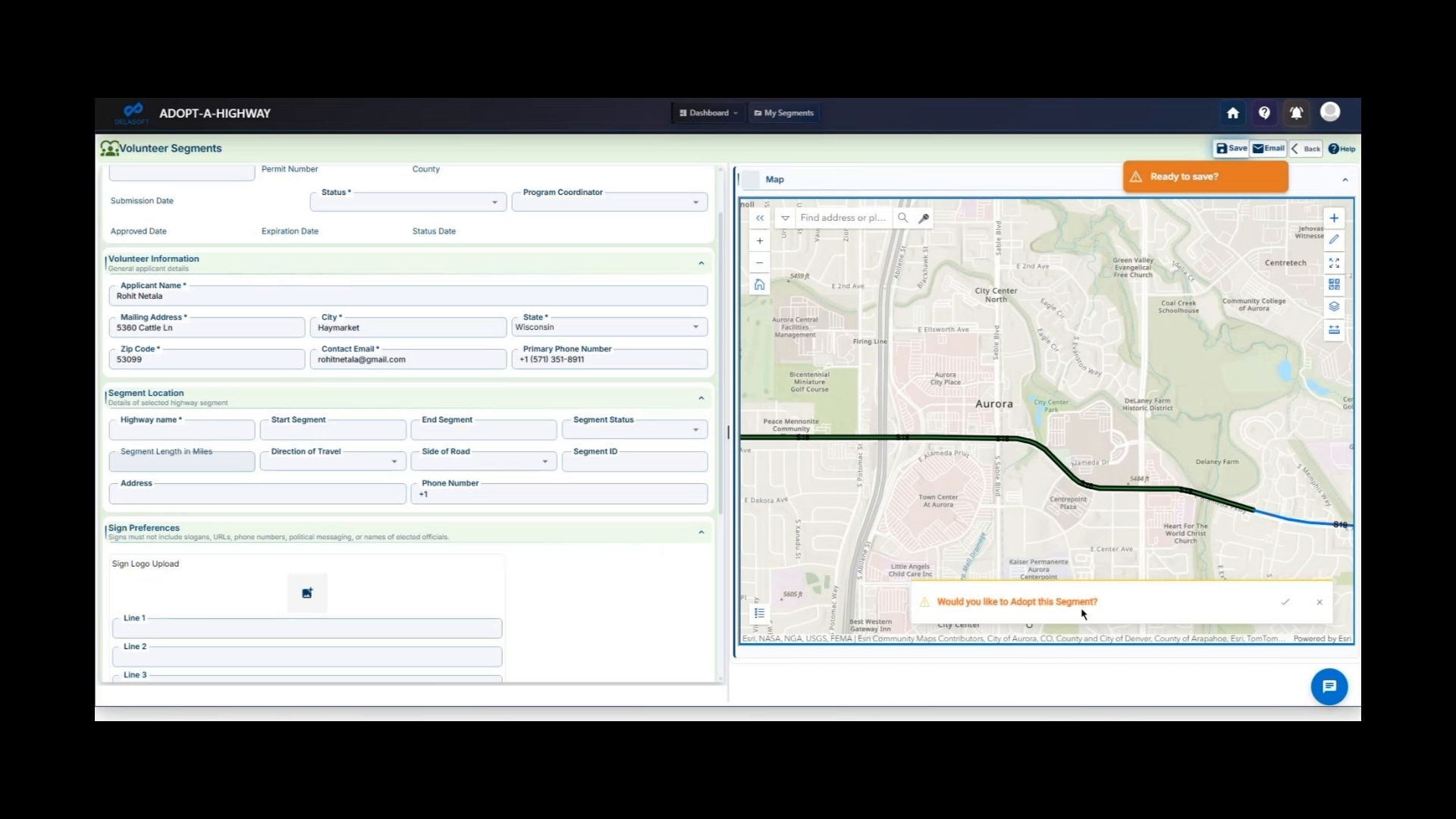1456x819 pixels.
Task: Open the Dashboard menu
Action: coord(708,112)
